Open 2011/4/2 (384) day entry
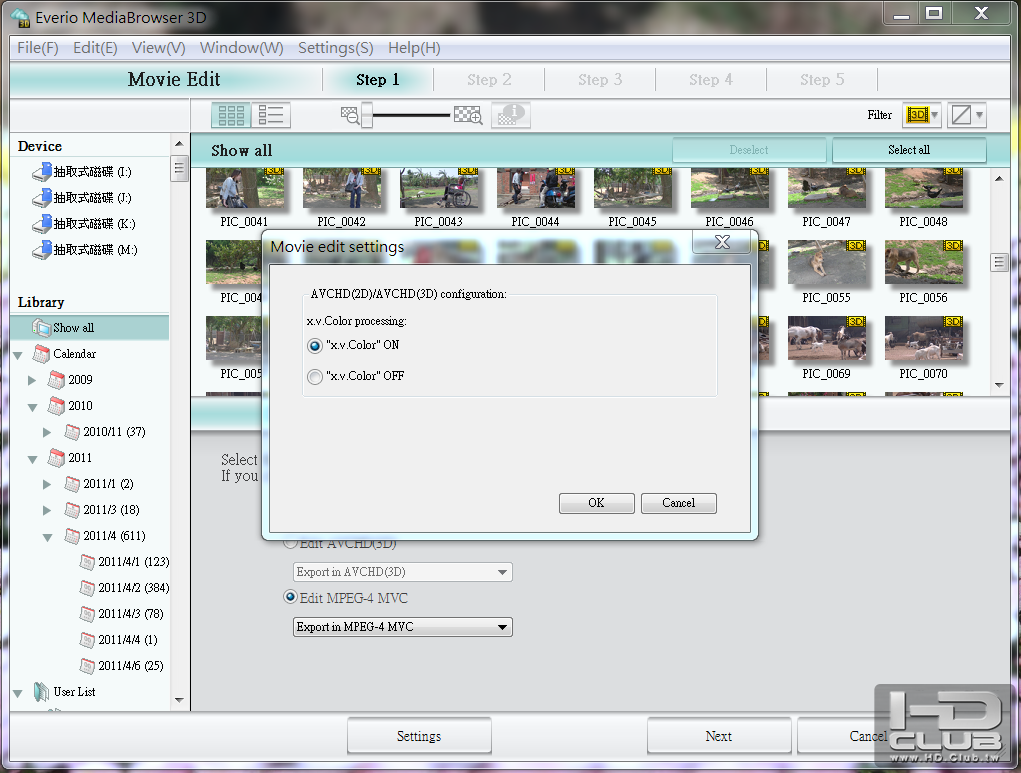The image size is (1021, 773). [124, 588]
